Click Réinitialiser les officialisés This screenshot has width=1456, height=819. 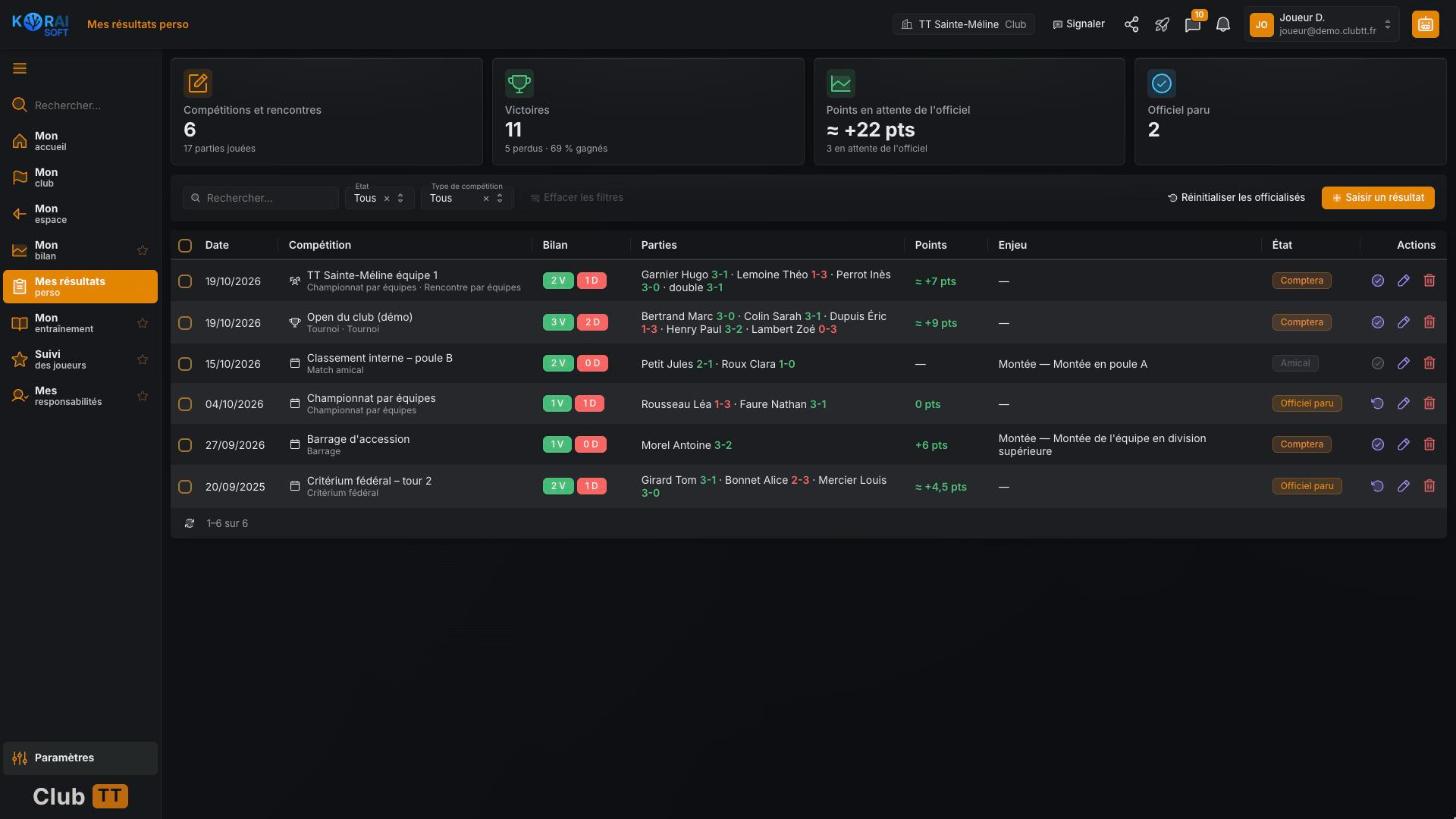pos(1236,197)
